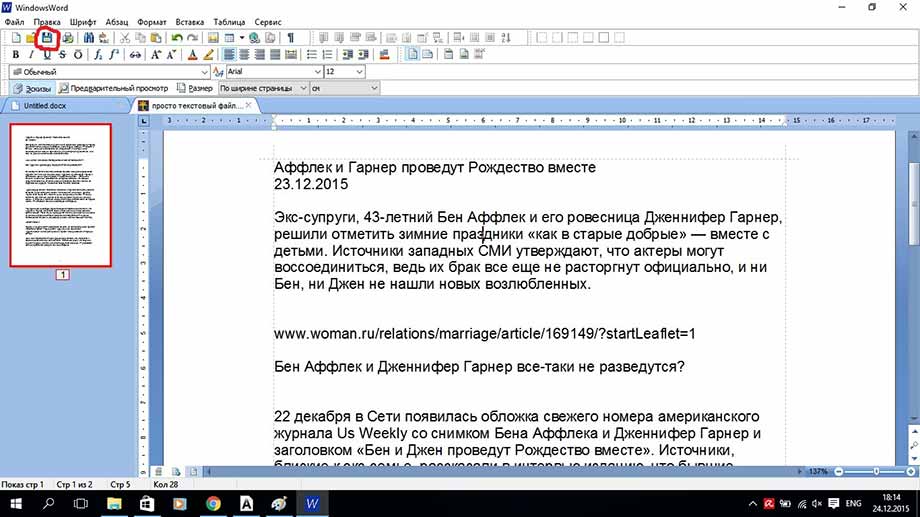Open the style icon next to font box
The height and width of the screenshot is (517, 920).
(x=218, y=72)
